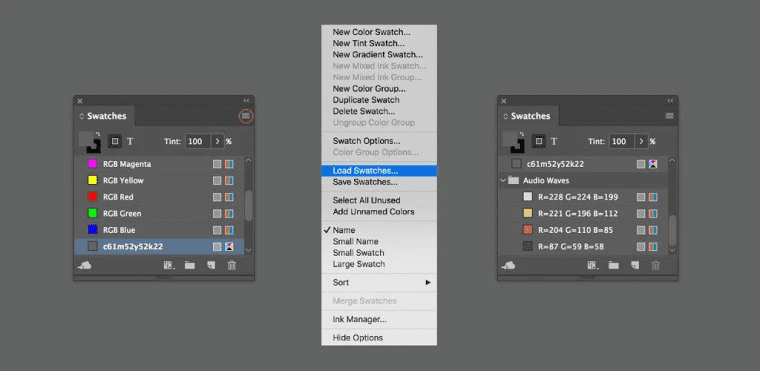
Task: Click Creative Cloud library icon in left panel
Action: pyautogui.click(x=85, y=265)
